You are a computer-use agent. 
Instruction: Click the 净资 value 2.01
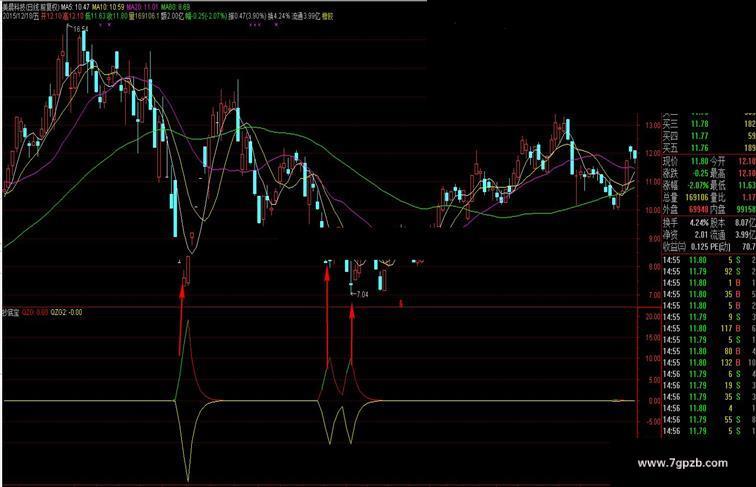(x=701, y=235)
